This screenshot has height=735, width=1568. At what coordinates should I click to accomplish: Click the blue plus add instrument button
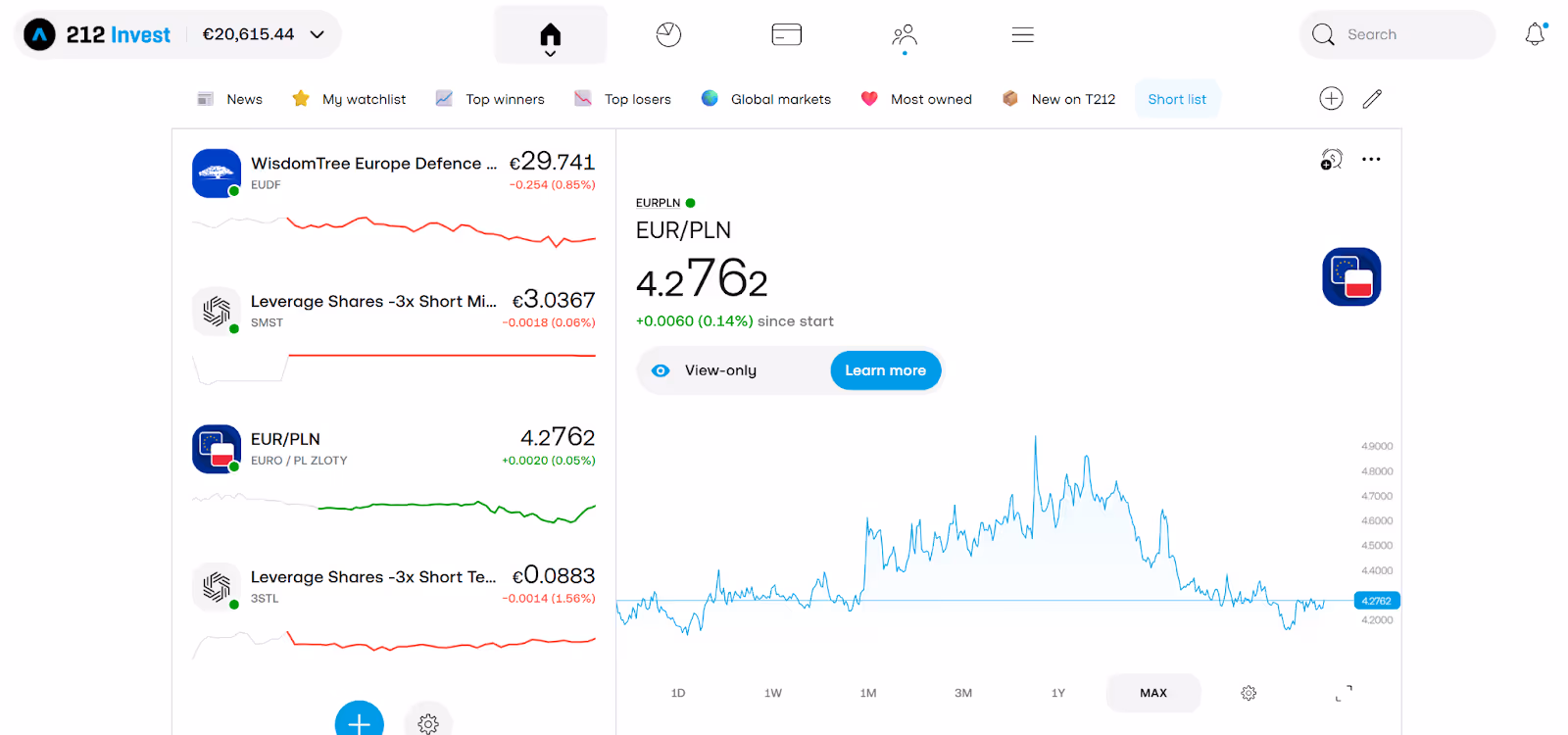click(x=359, y=722)
